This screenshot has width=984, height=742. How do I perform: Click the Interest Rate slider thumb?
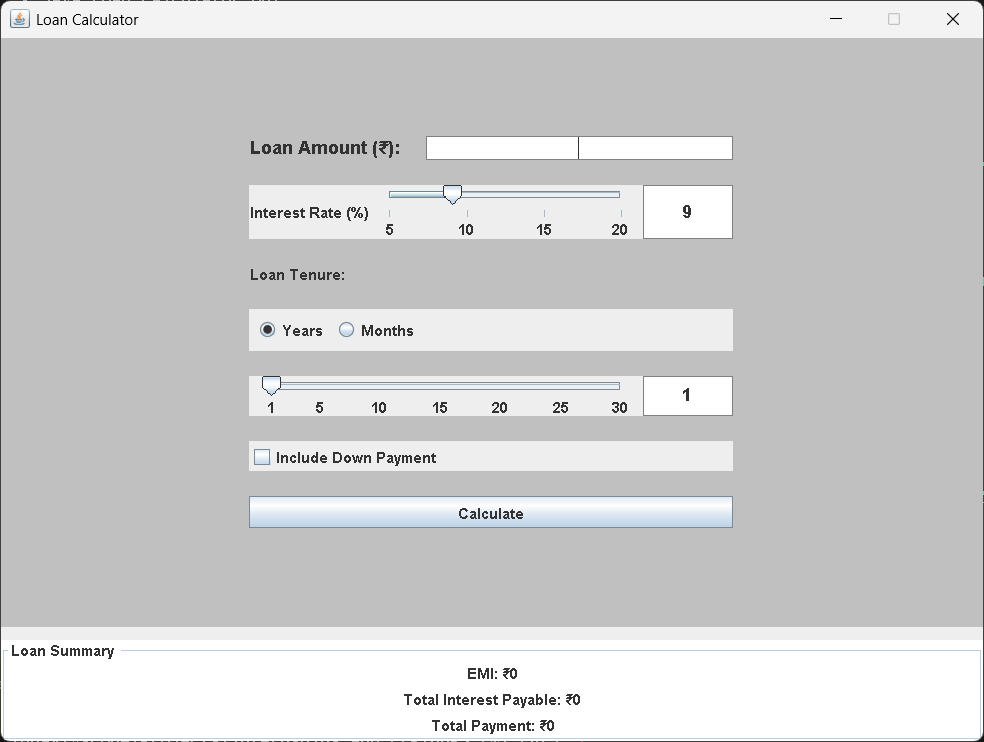tap(452, 194)
